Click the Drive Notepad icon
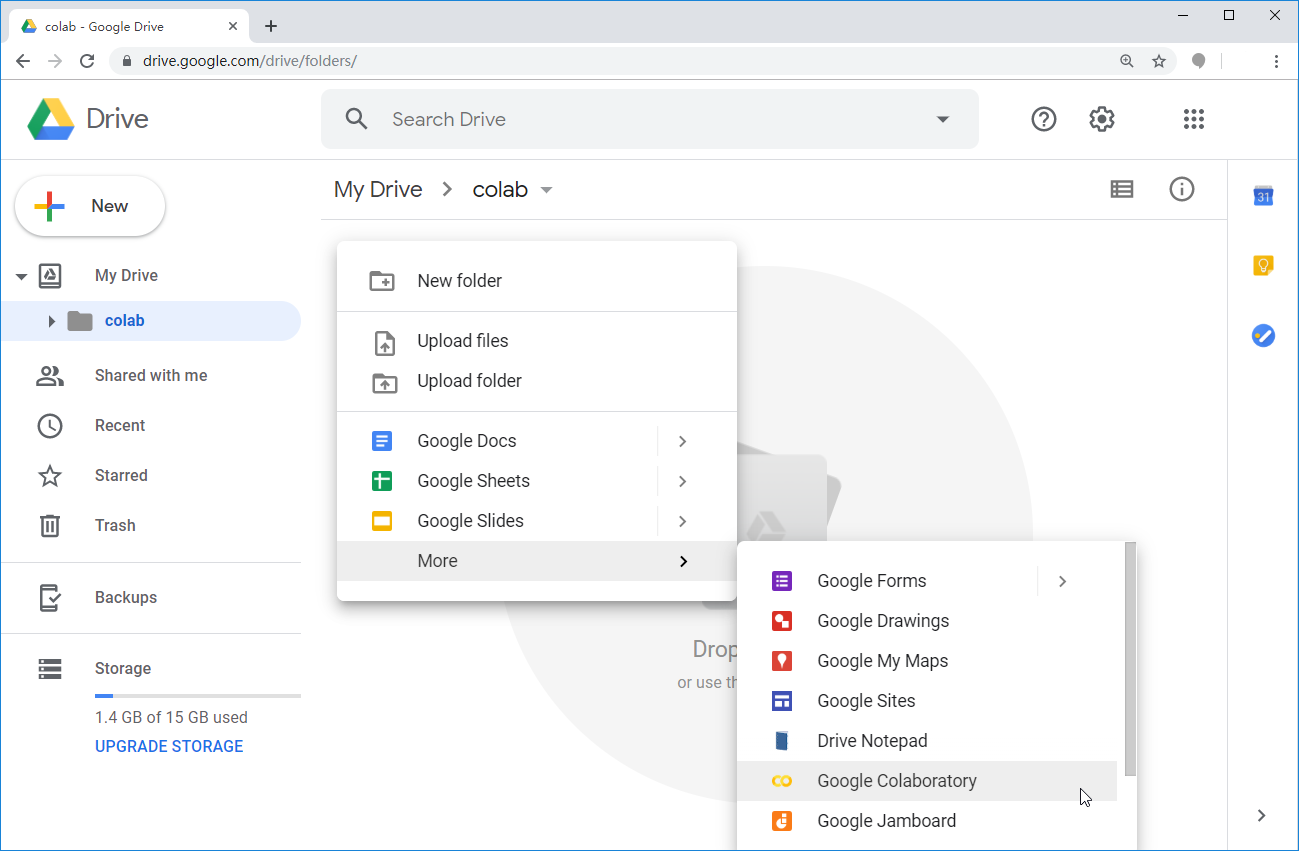 click(782, 741)
